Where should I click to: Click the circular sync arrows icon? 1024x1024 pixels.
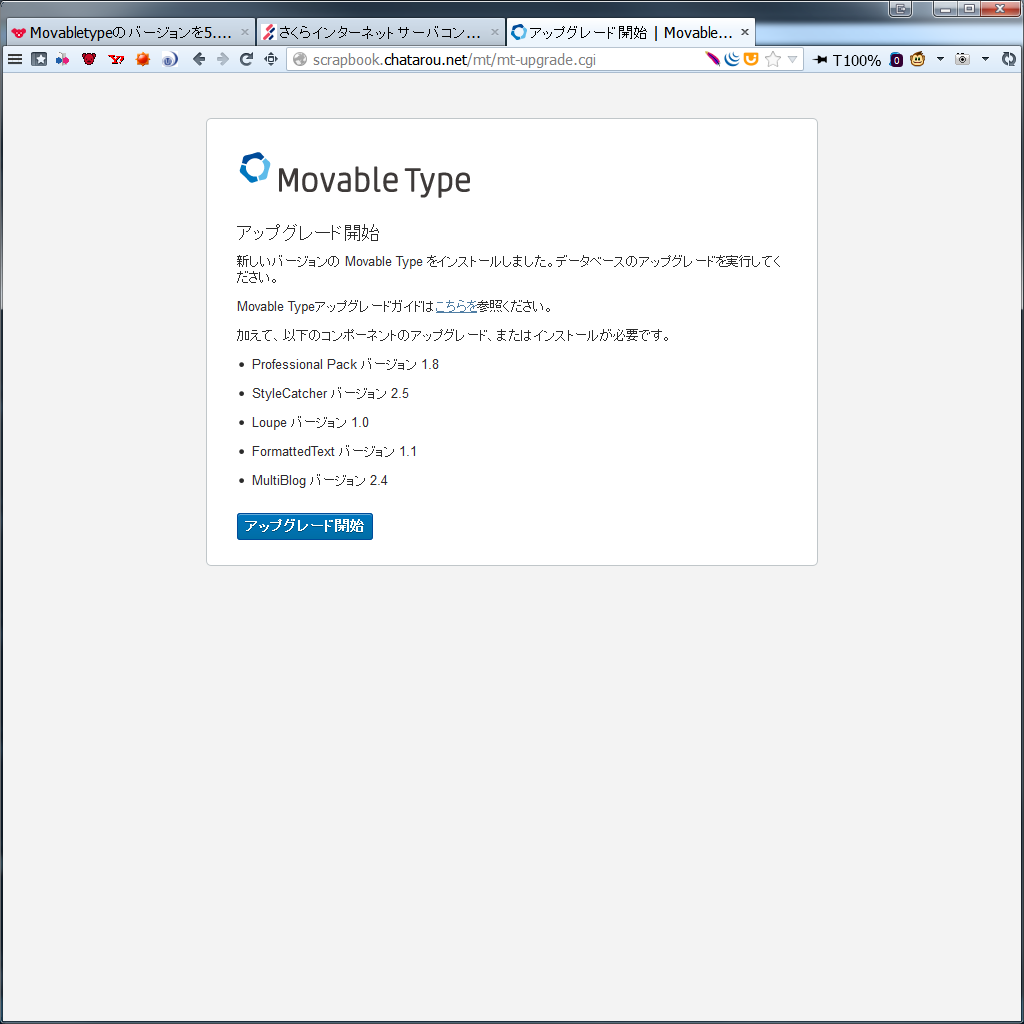1009,59
